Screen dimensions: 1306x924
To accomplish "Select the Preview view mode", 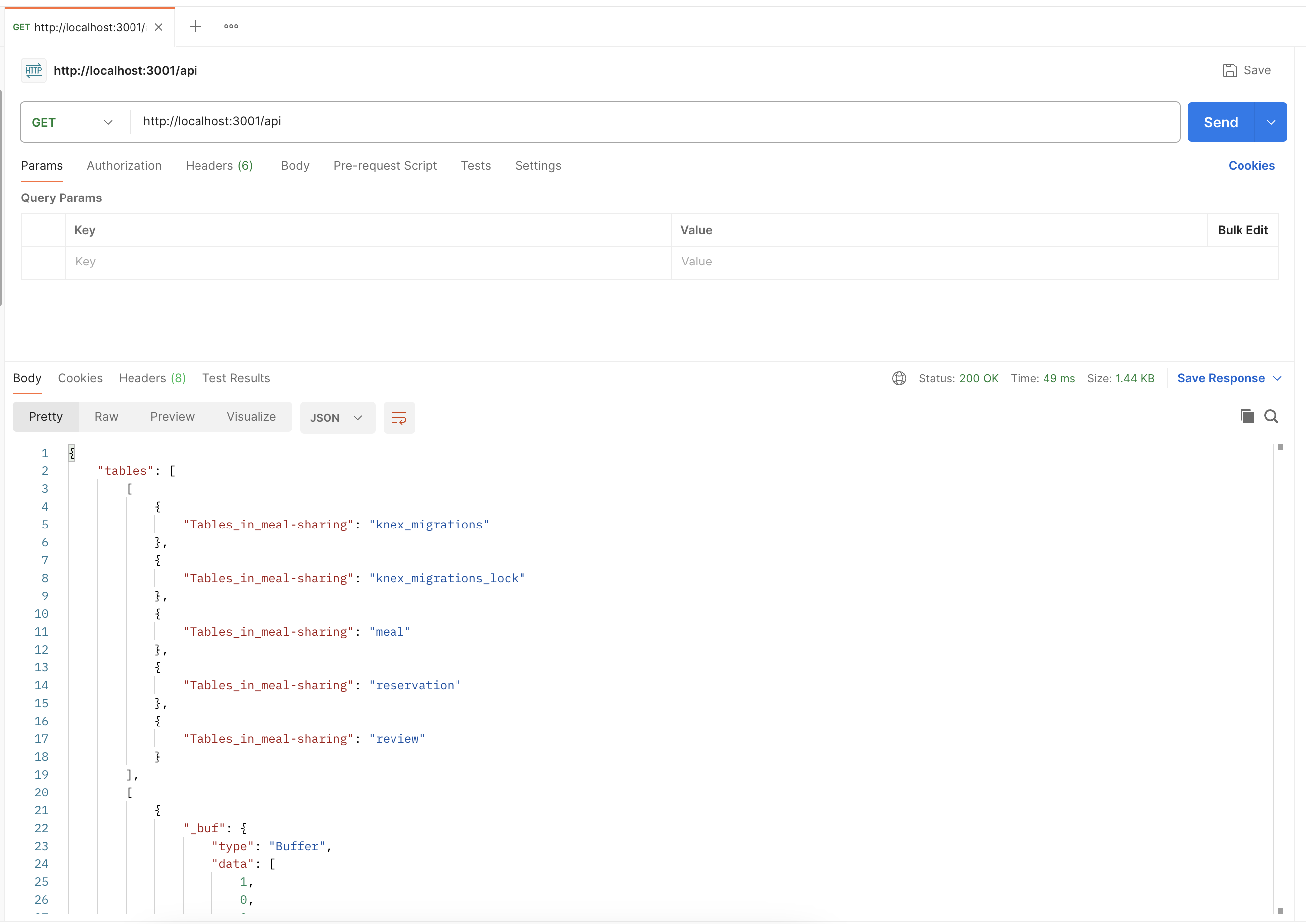I will point(172,417).
